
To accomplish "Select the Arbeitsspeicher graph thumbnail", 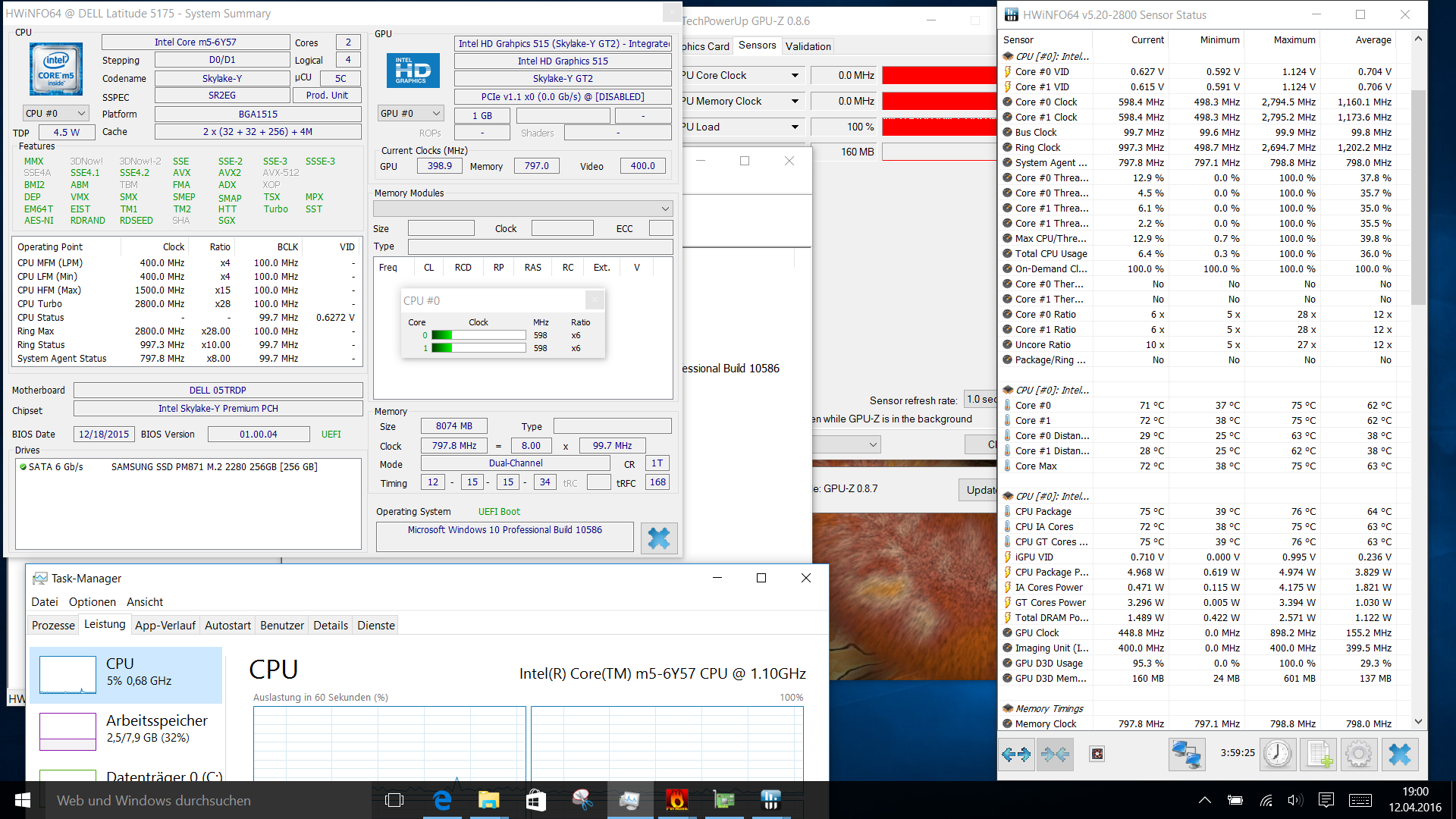I will pyautogui.click(x=67, y=731).
